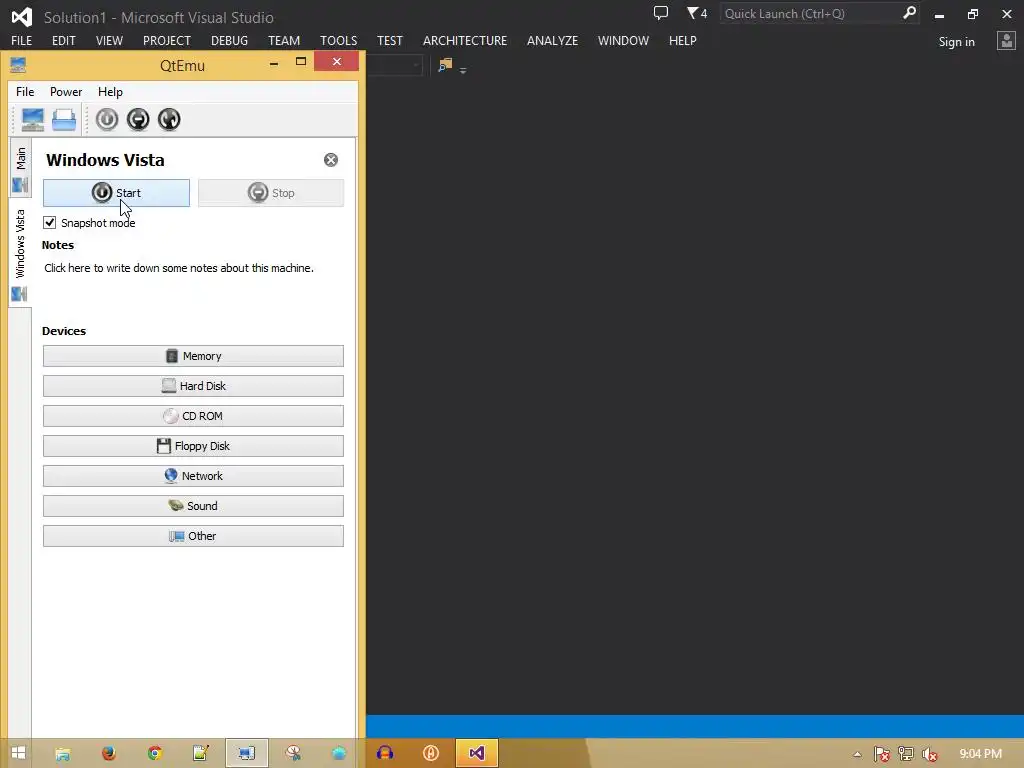Launch Firefox from the taskbar
Viewport: 1024px width, 768px height.
click(109, 754)
